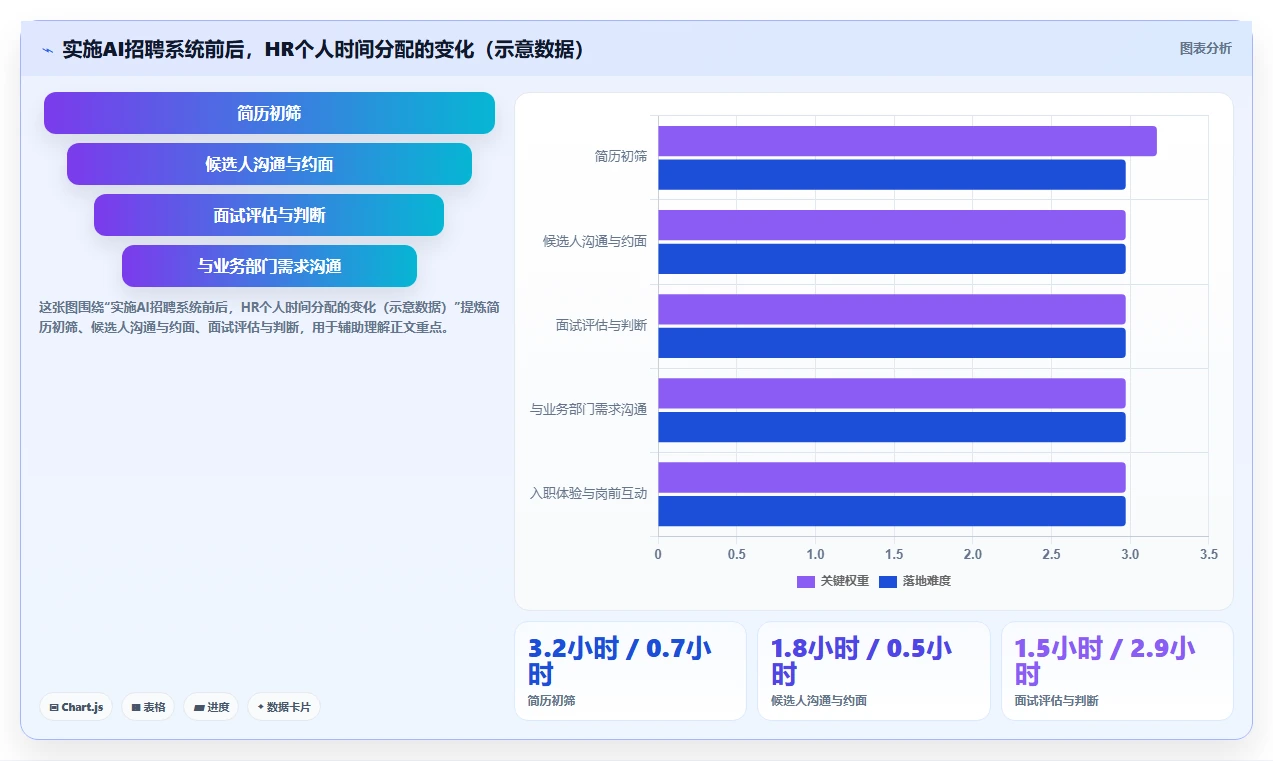
Task: Click the purple bar for 与业务部门需求沟通
Action: point(892,393)
